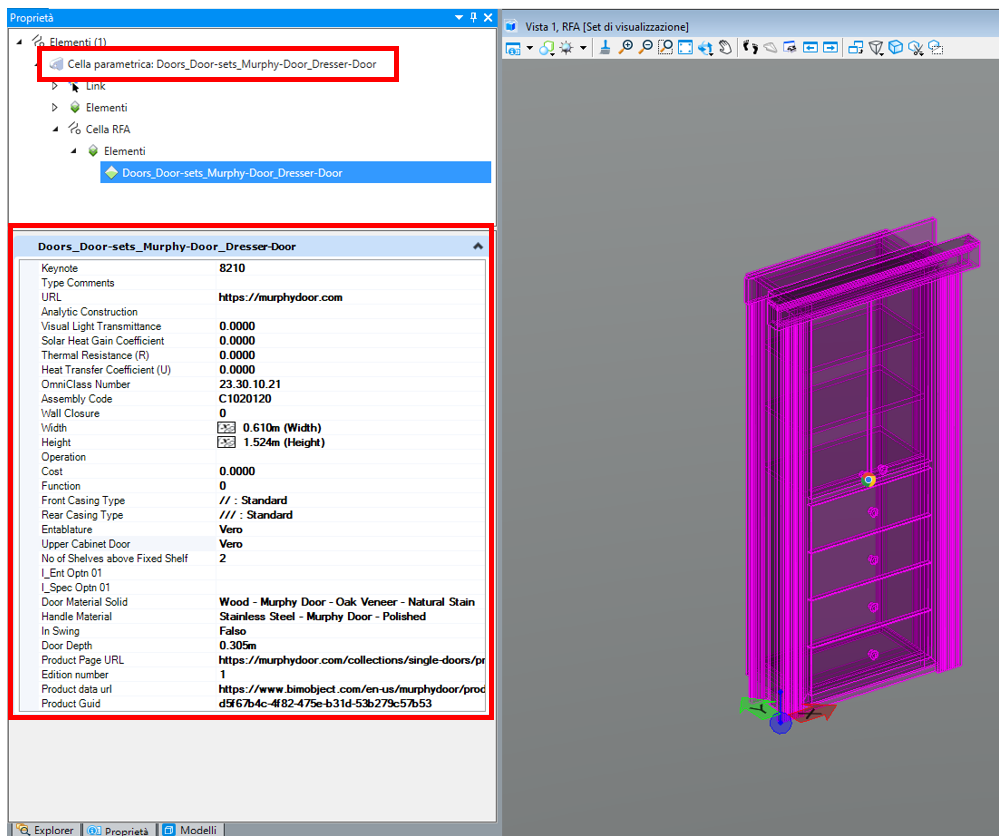Click the View Next arrow
The height and width of the screenshot is (837, 1002).
coord(830,47)
